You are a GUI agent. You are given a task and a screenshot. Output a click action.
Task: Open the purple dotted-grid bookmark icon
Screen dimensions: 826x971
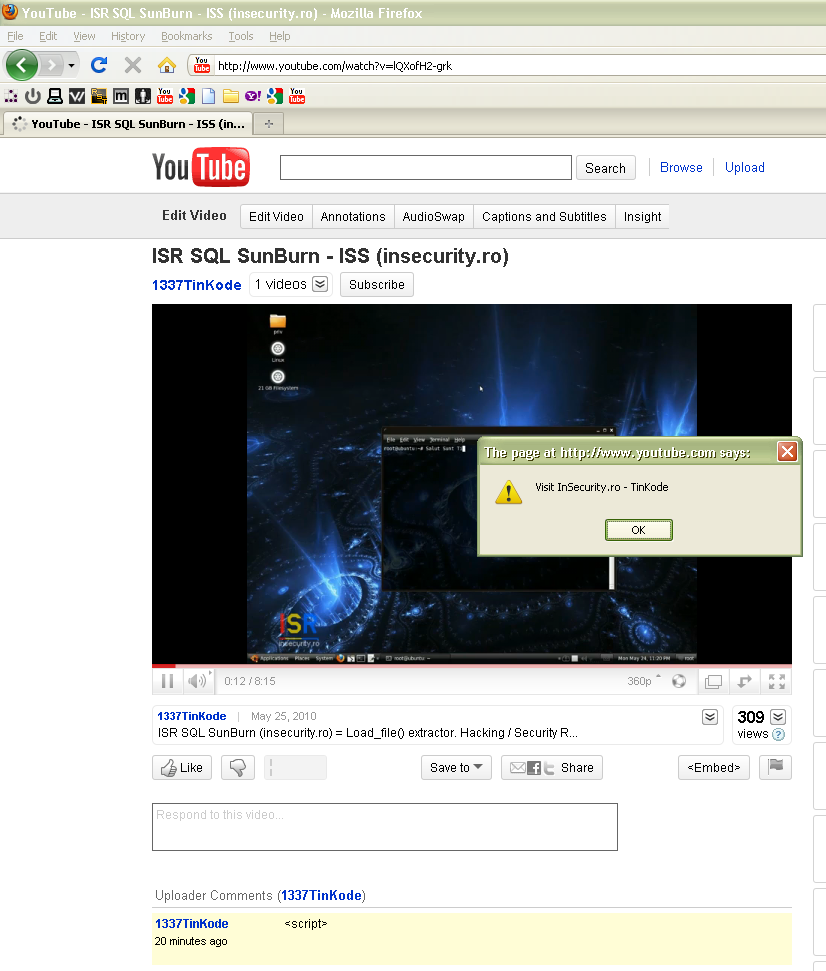(x=11, y=96)
